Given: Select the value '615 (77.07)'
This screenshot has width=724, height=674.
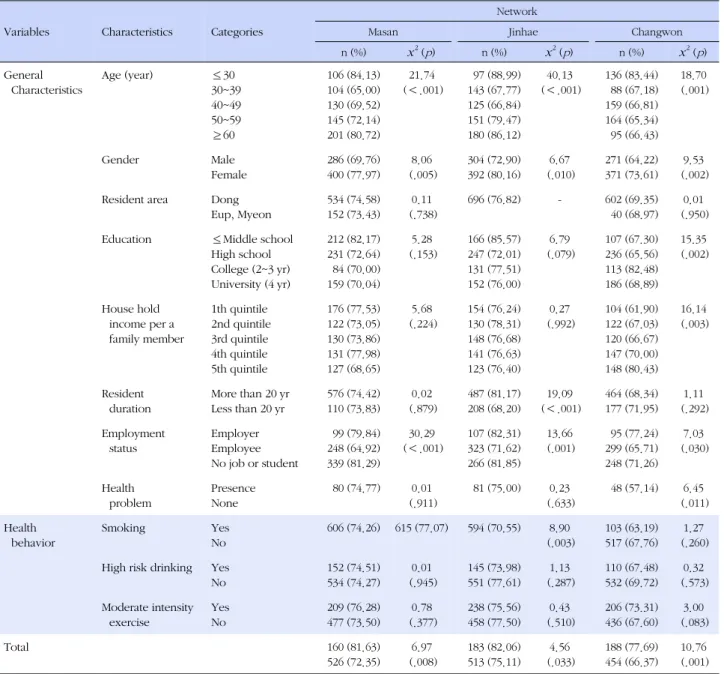Looking at the screenshot, I should click(421, 528).
